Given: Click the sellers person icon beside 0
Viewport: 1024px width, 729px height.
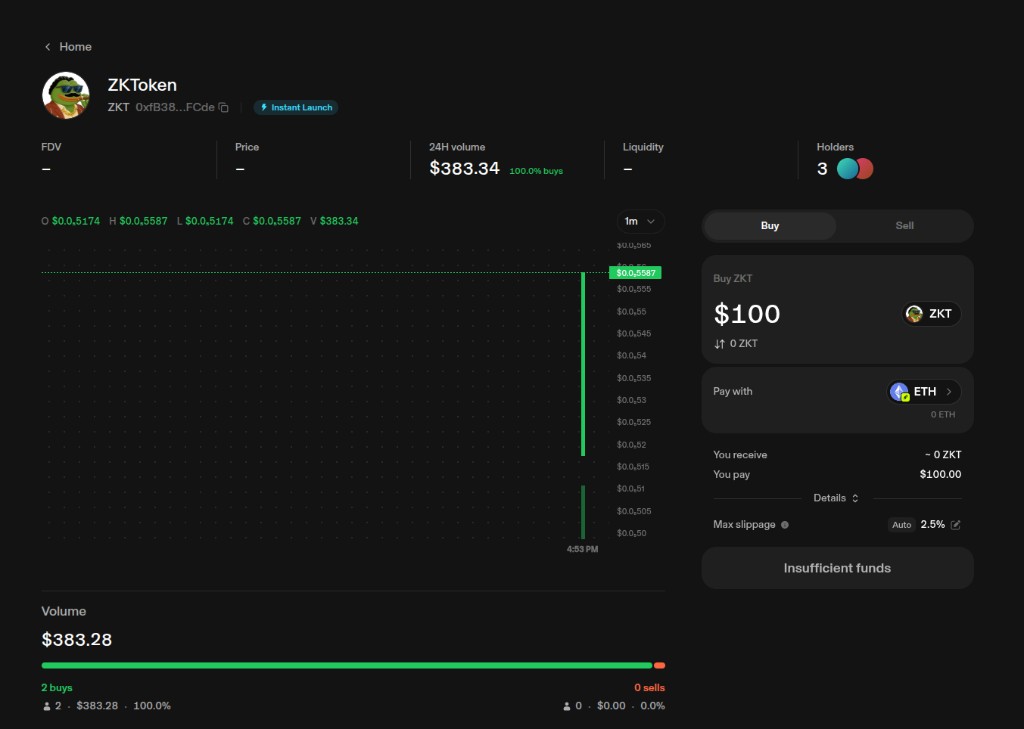Looking at the screenshot, I should (566, 706).
